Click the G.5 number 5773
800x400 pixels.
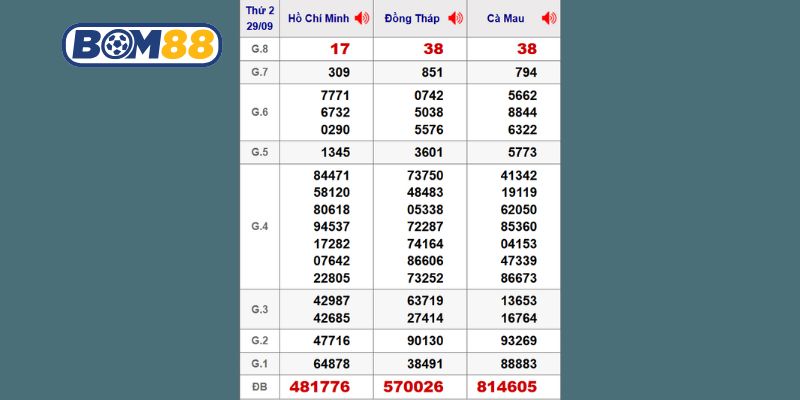(x=522, y=152)
